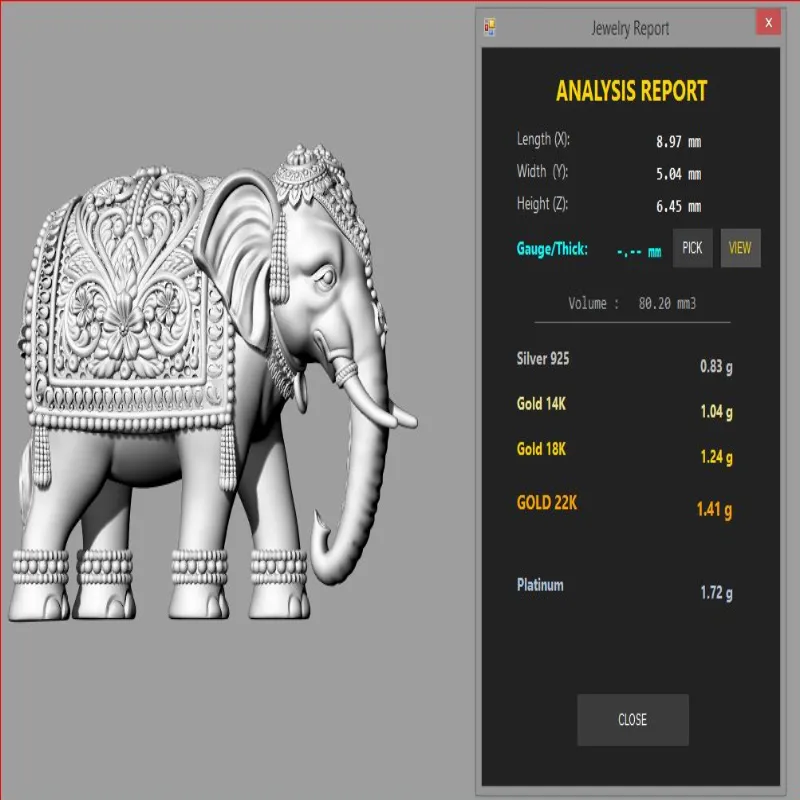800x800 pixels.
Task: Select the Silver 925 weight row
Action: pyautogui.click(x=624, y=362)
